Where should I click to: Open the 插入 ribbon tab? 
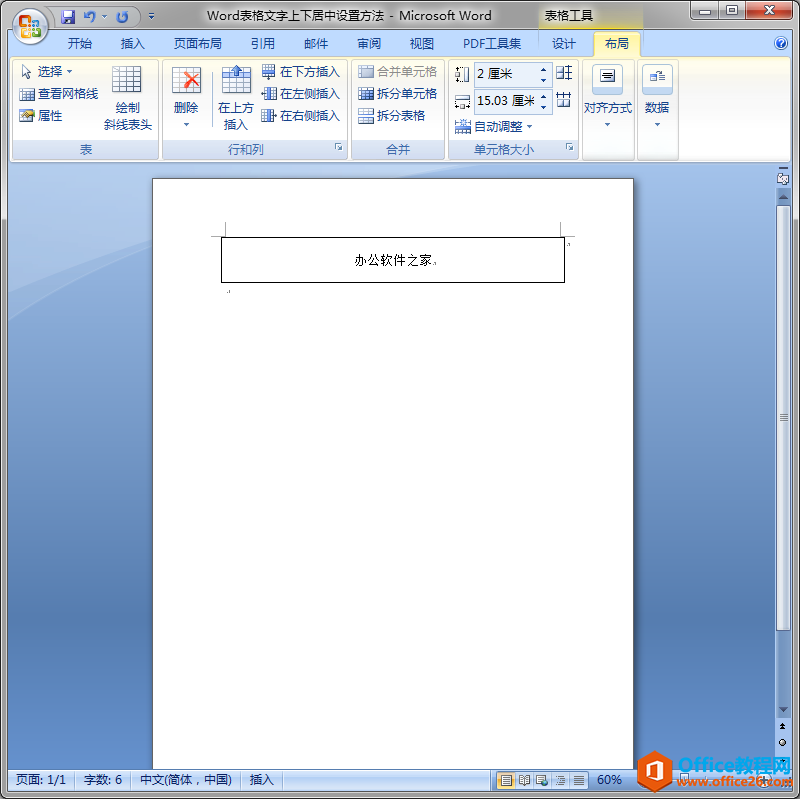(x=133, y=44)
